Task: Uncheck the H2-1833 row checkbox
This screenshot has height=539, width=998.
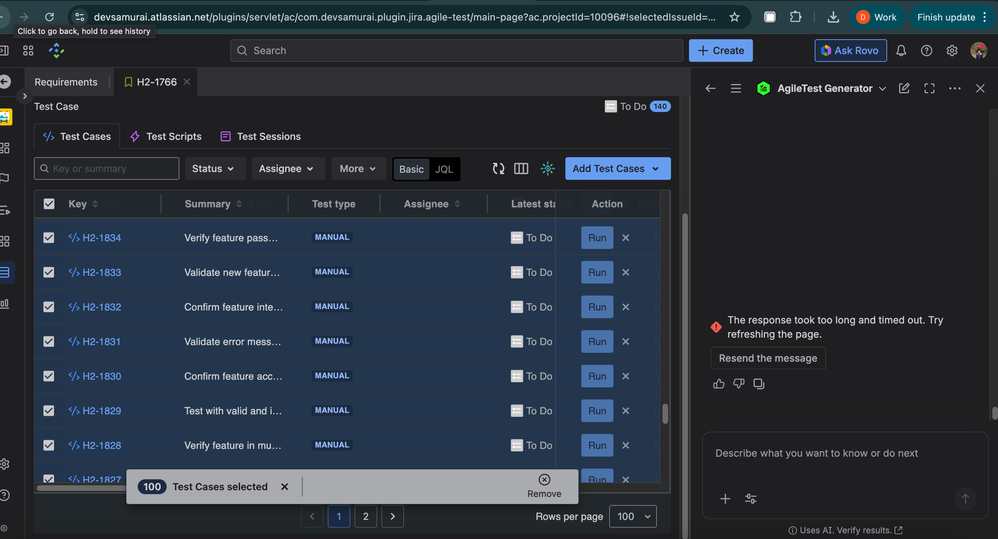Action: click(x=48, y=272)
